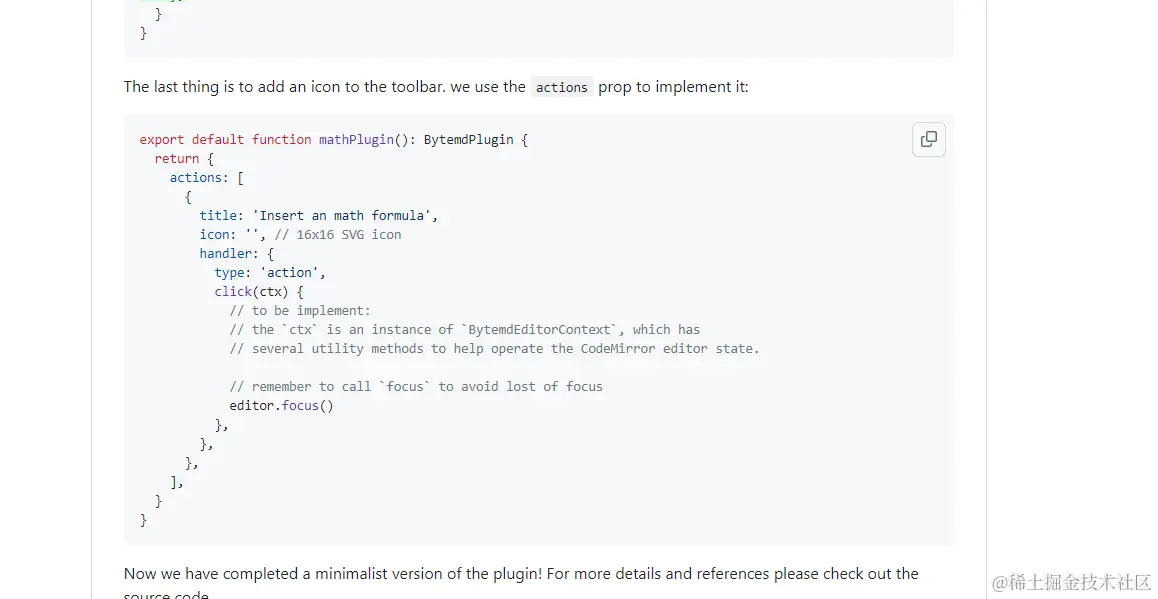1158x599 pixels.
Task: Click the 'to be implement' comment line
Action: pos(300,311)
